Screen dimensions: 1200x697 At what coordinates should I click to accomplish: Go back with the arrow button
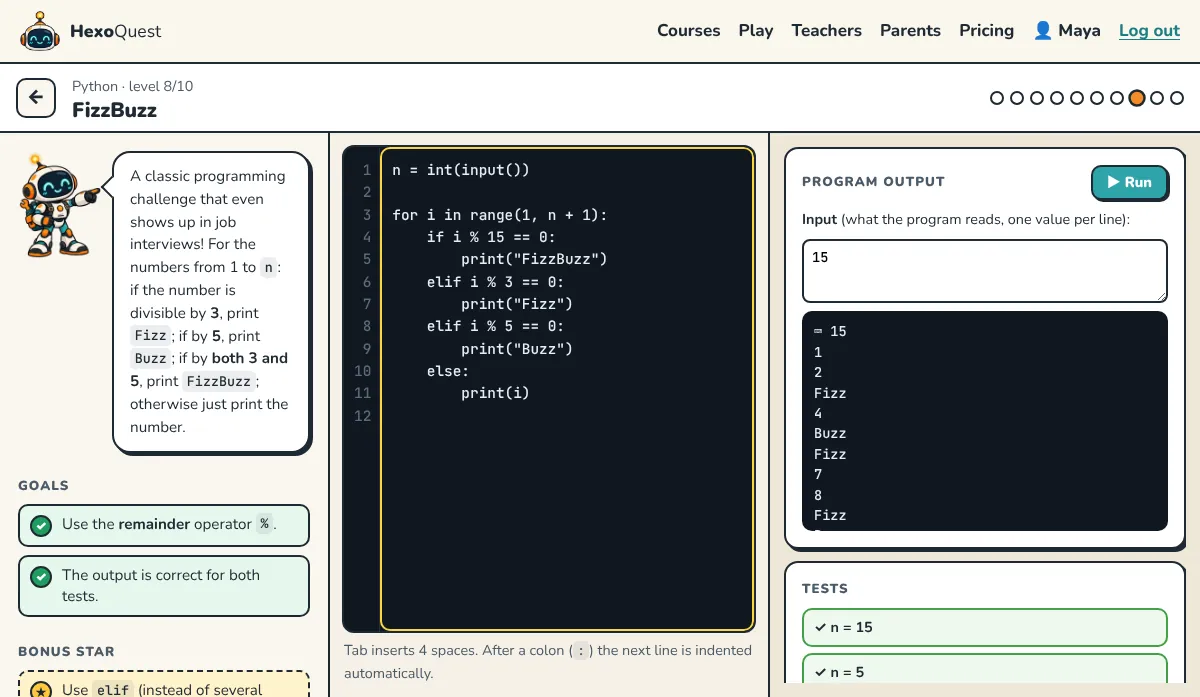[36, 98]
